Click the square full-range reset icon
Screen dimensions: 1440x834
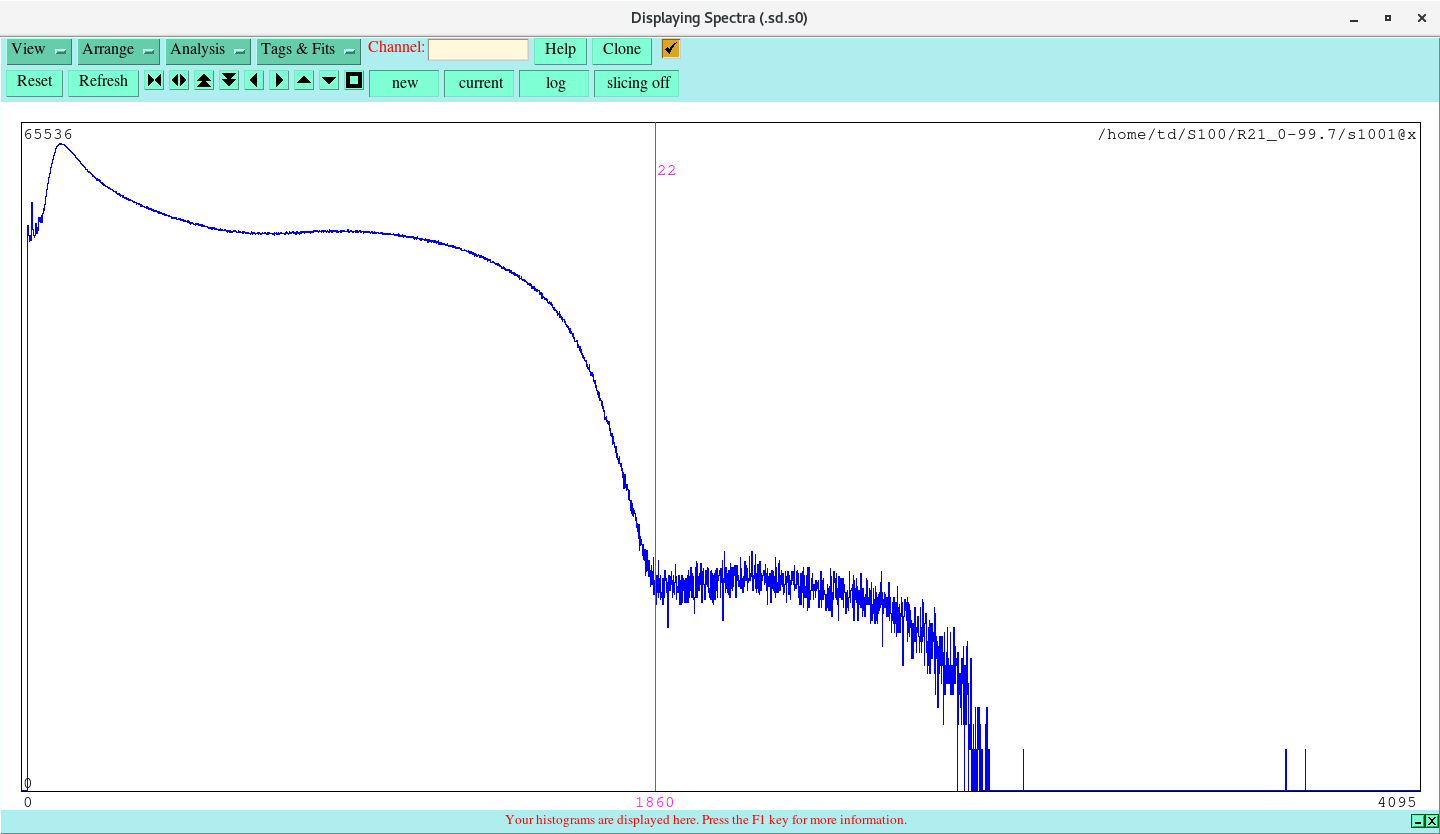(353, 80)
